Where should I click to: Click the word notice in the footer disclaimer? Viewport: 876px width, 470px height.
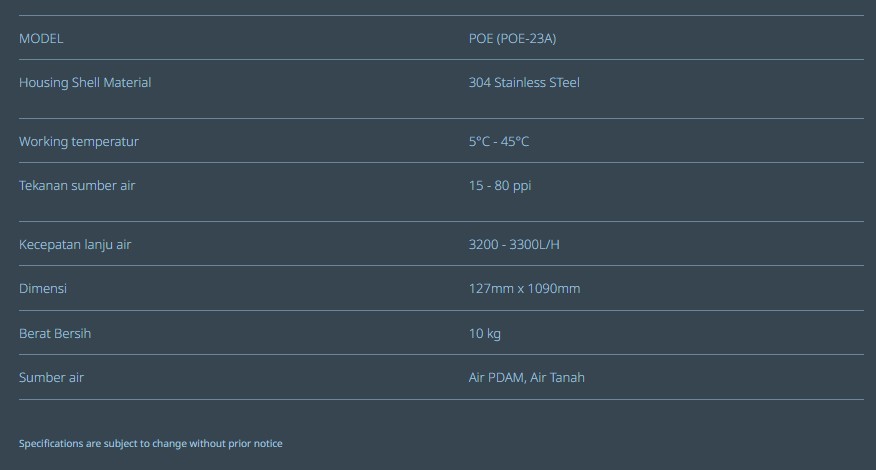pyautogui.click(x=268, y=443)
